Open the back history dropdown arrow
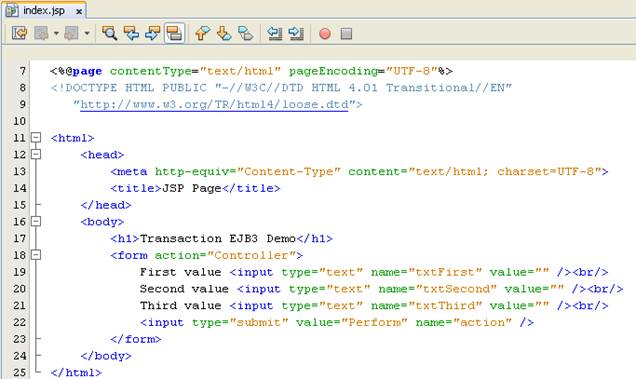The image size is (636, 379). (x=56, y=33)
